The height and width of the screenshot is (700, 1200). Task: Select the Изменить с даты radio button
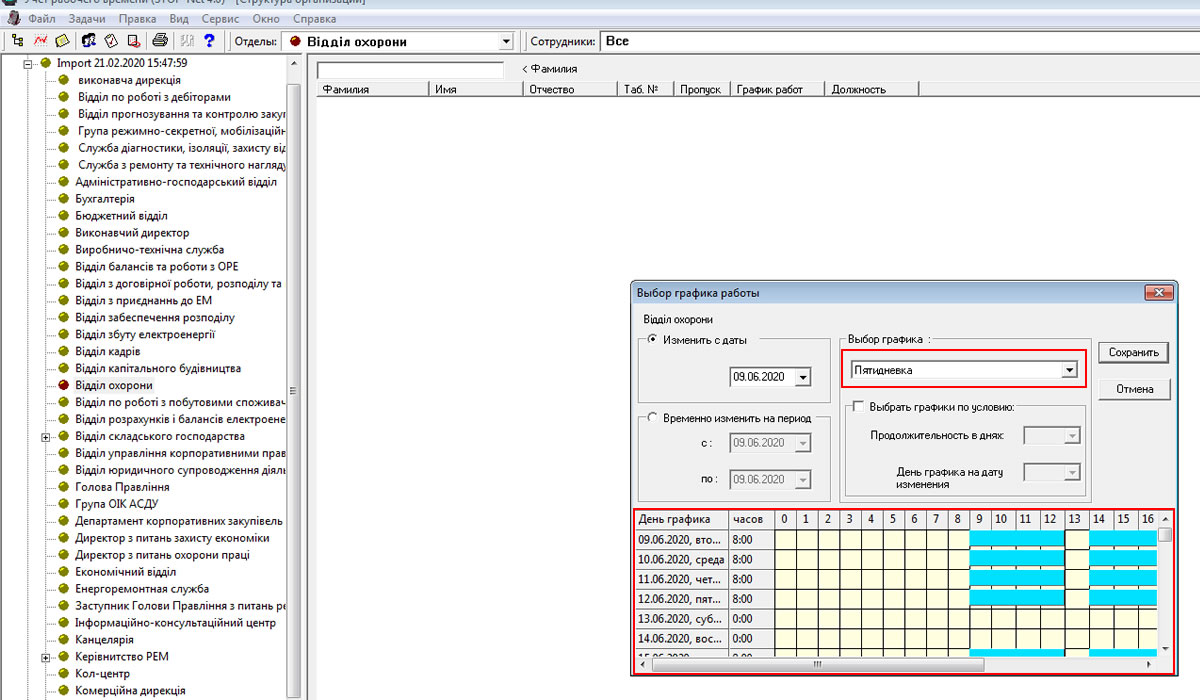[x=653, y=340]
